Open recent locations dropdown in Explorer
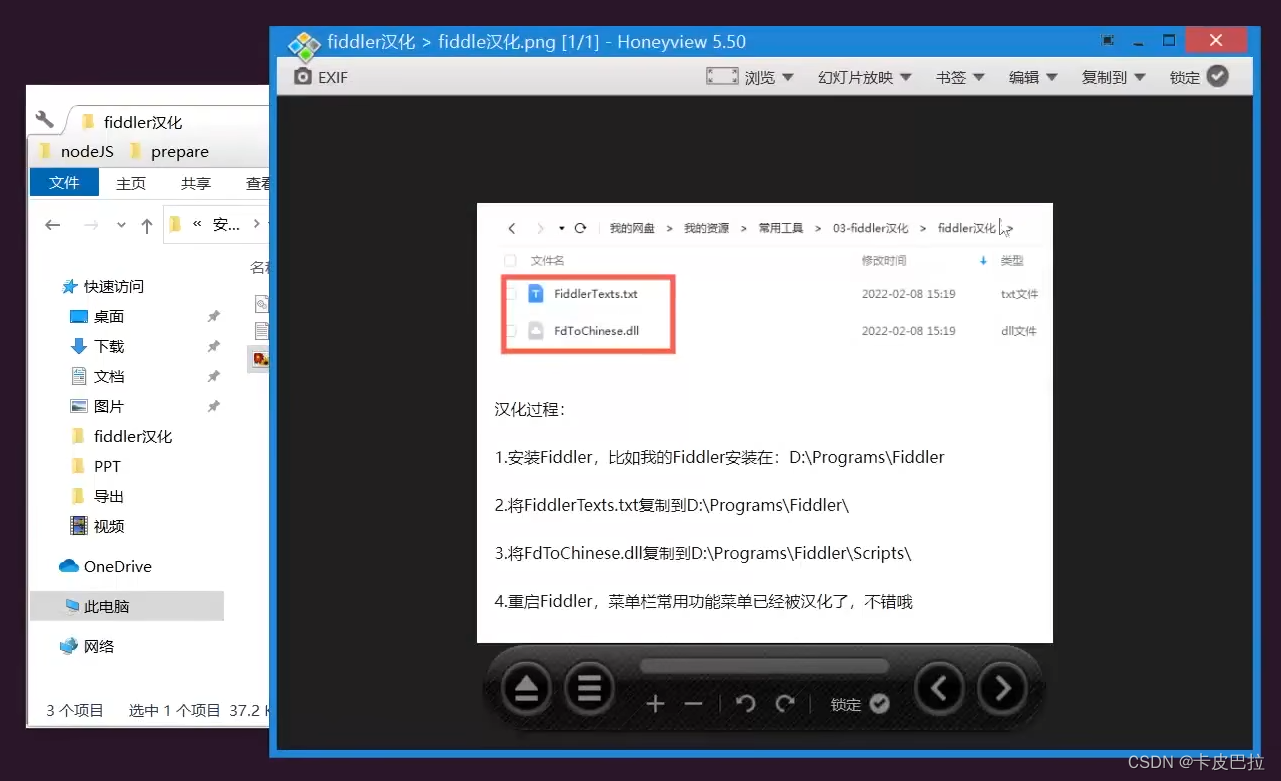The width and height of the screenshot is (1281, 781). [121, 225]
